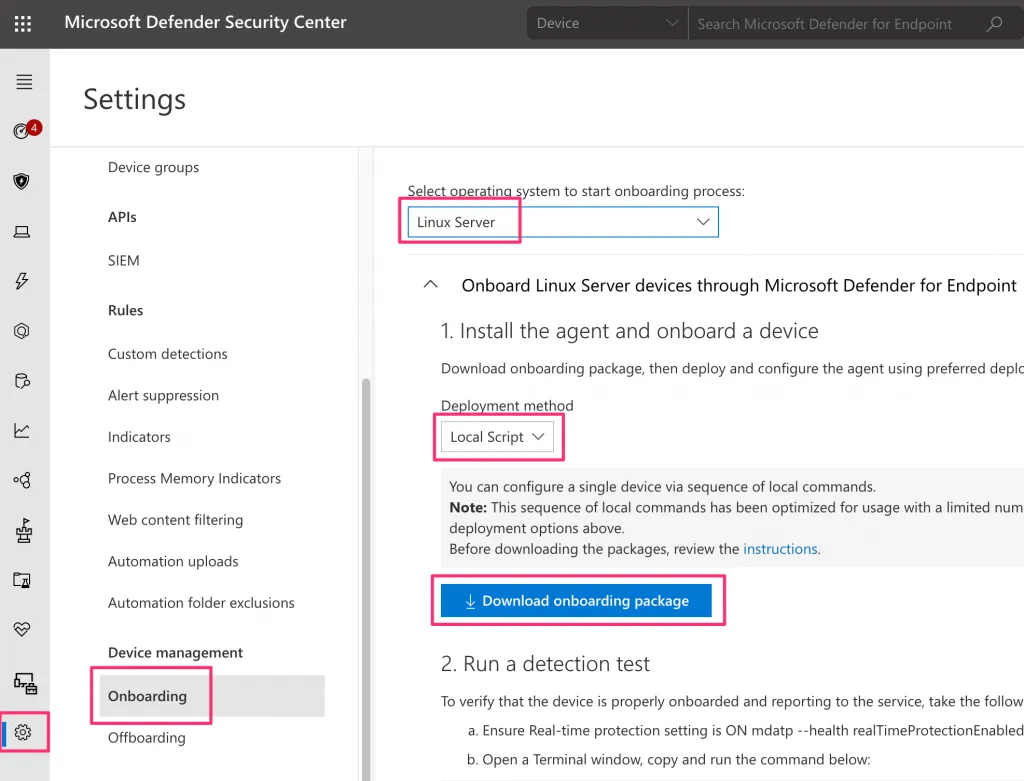Open Custom detections settings page

click(168, 354)
